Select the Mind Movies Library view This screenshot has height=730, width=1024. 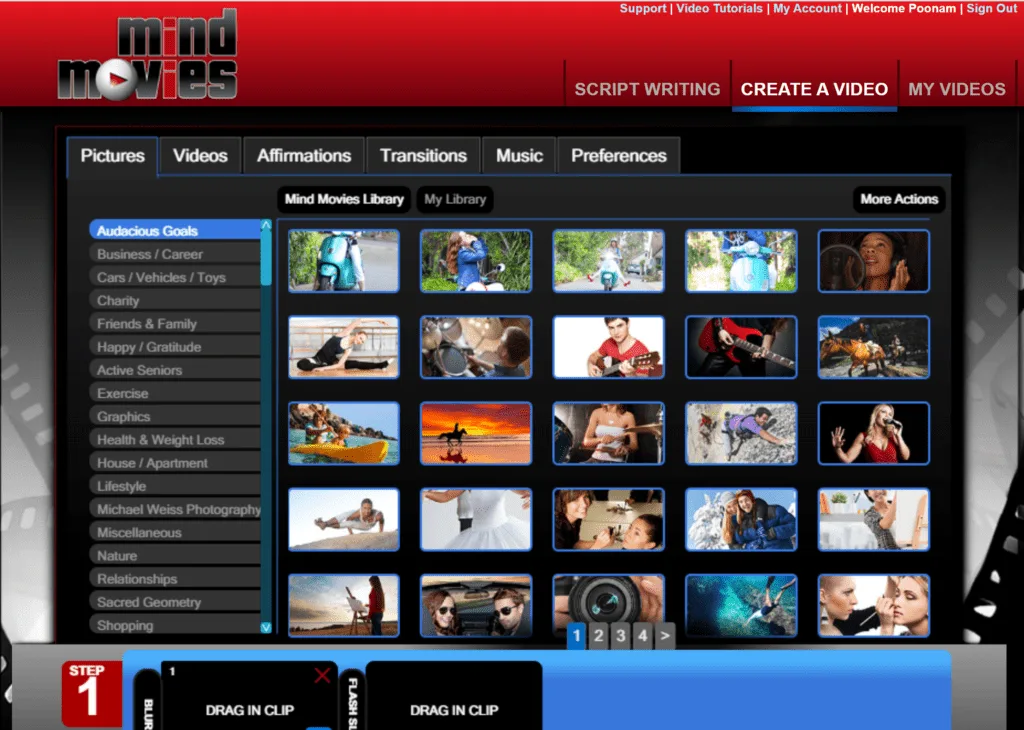coord(343,199)
